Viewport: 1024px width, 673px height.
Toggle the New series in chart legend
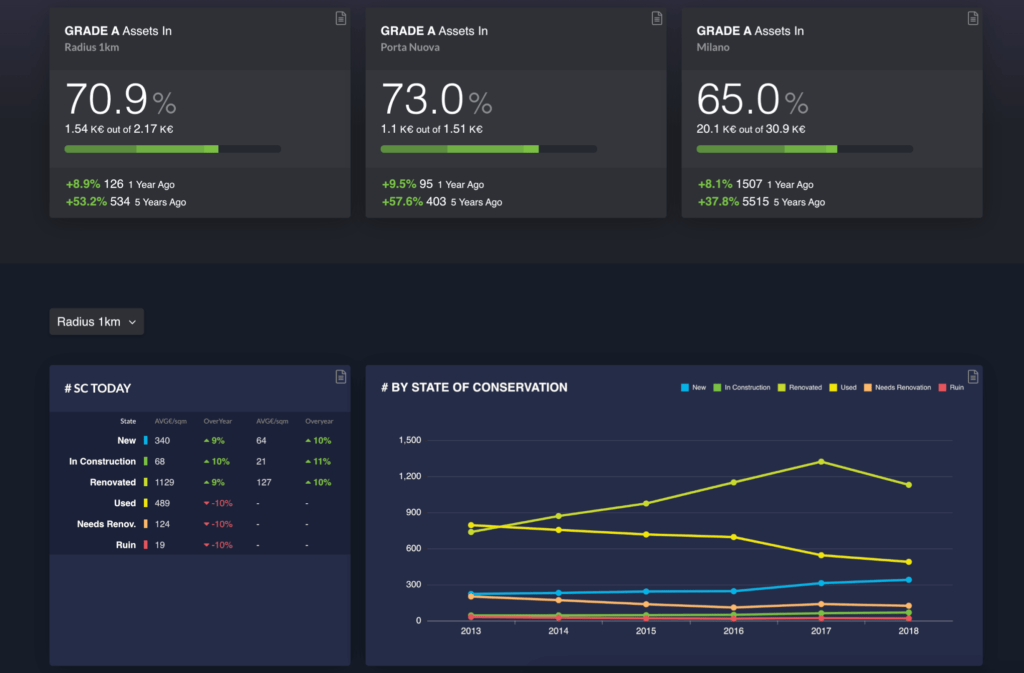point(693,387)
